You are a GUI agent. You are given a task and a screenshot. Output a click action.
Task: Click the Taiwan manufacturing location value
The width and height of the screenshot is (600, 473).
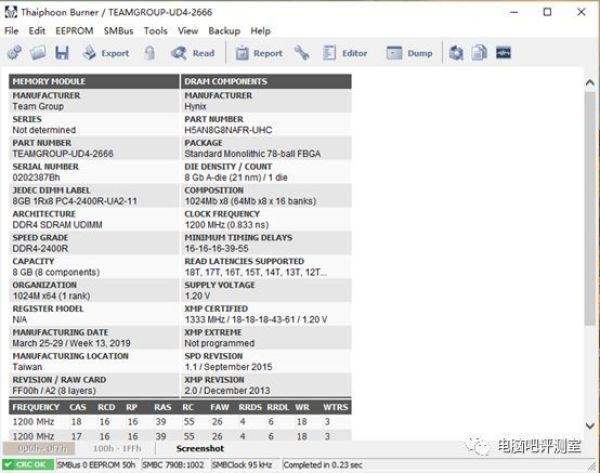[x=27, y=367]
